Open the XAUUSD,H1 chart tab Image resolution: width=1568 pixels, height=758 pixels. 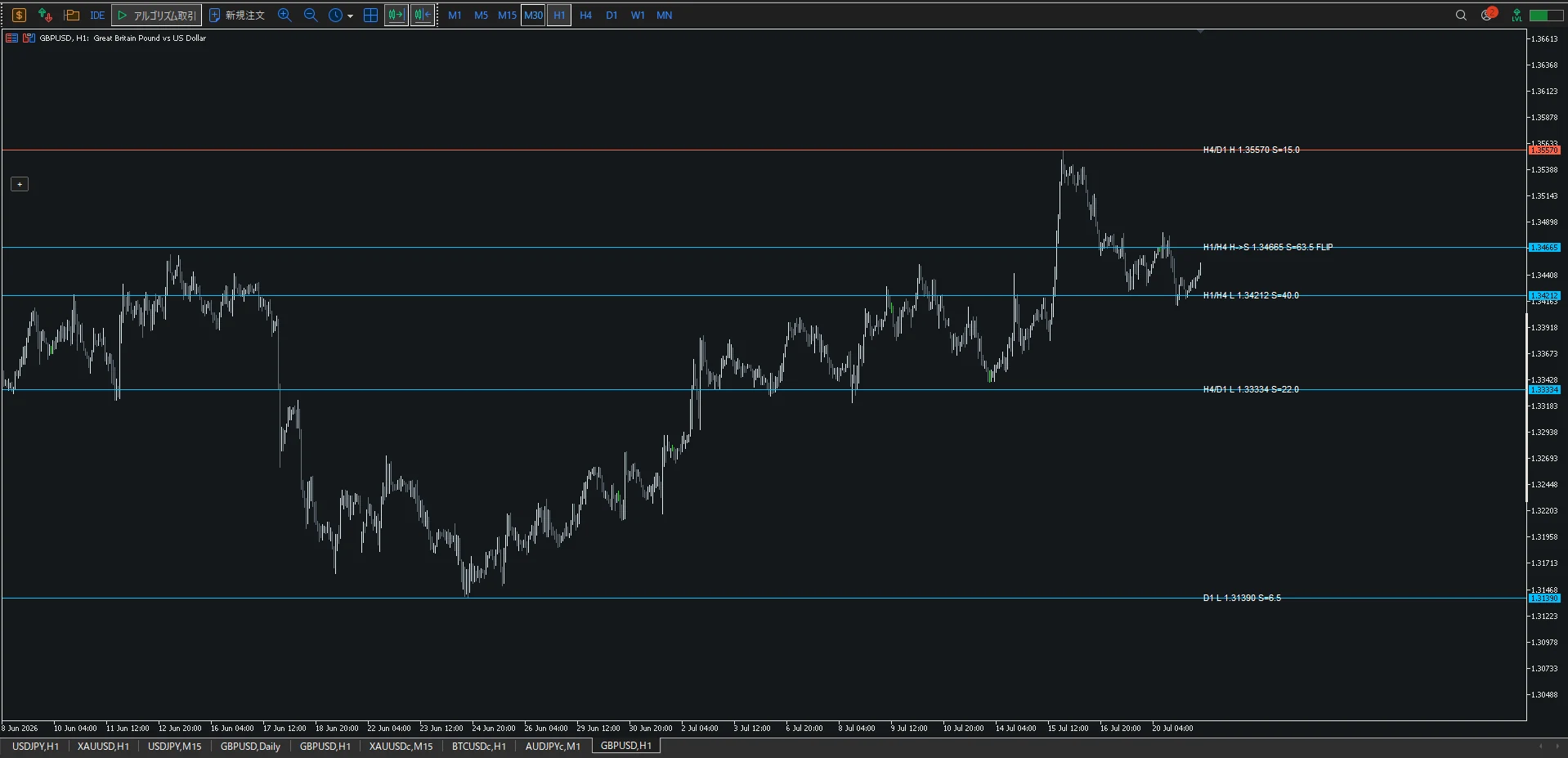point(103,746)
